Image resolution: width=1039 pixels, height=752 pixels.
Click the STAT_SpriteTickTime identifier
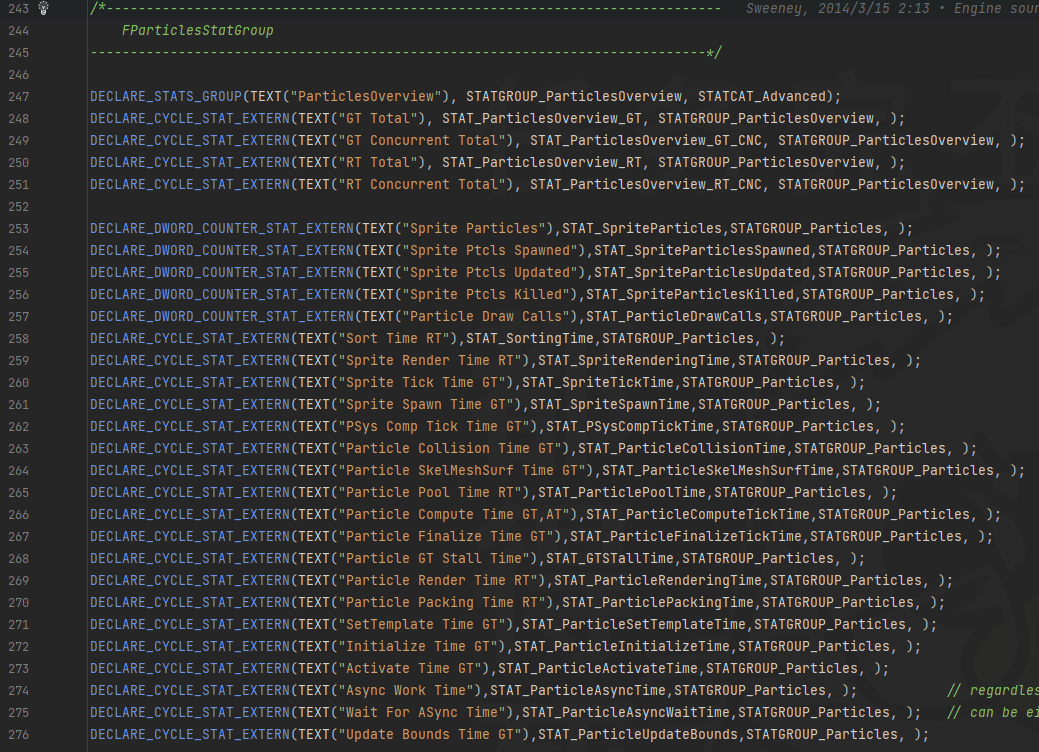point(598,382)
